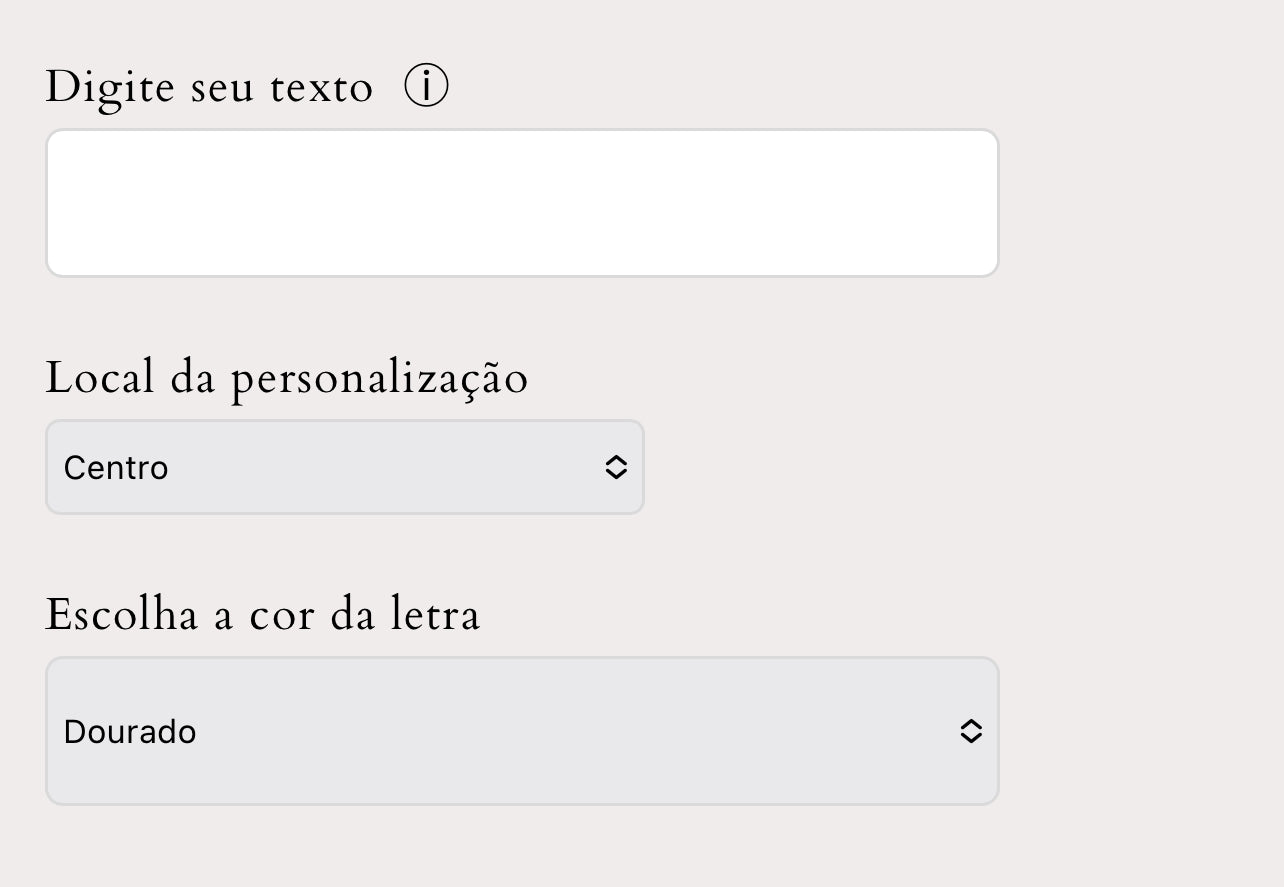Select the Centro value text
This screenshot has height=887, width=1284.
[116, 467]
